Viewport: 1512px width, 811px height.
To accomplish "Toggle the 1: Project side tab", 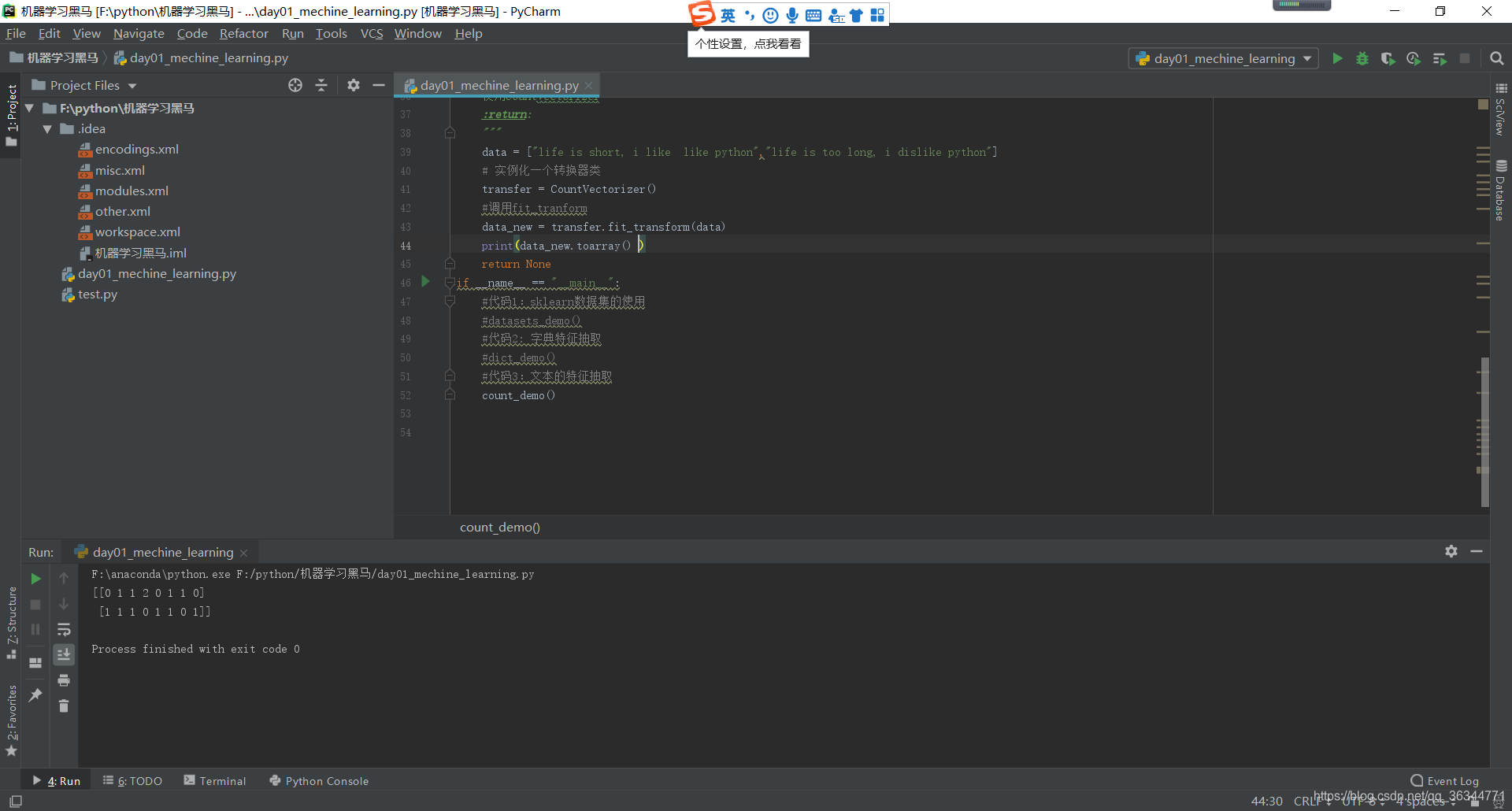I will (11, 115).
